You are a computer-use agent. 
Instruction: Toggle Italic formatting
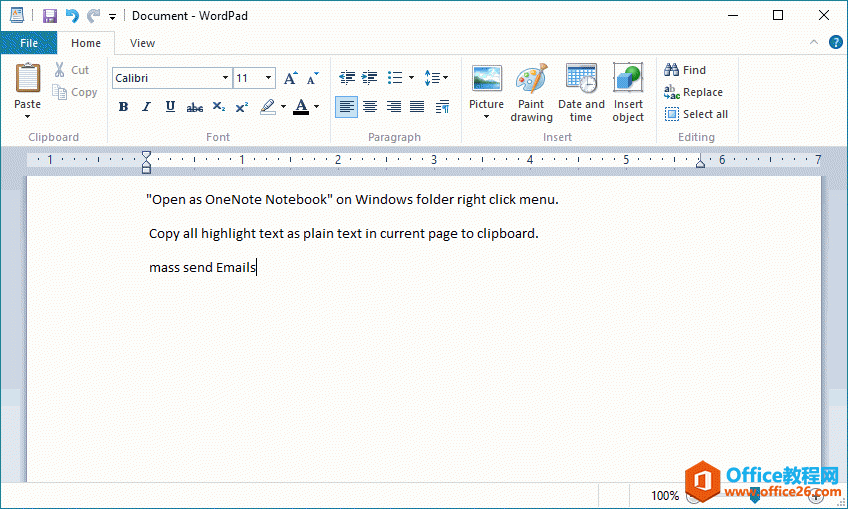[x=147, y=107]
